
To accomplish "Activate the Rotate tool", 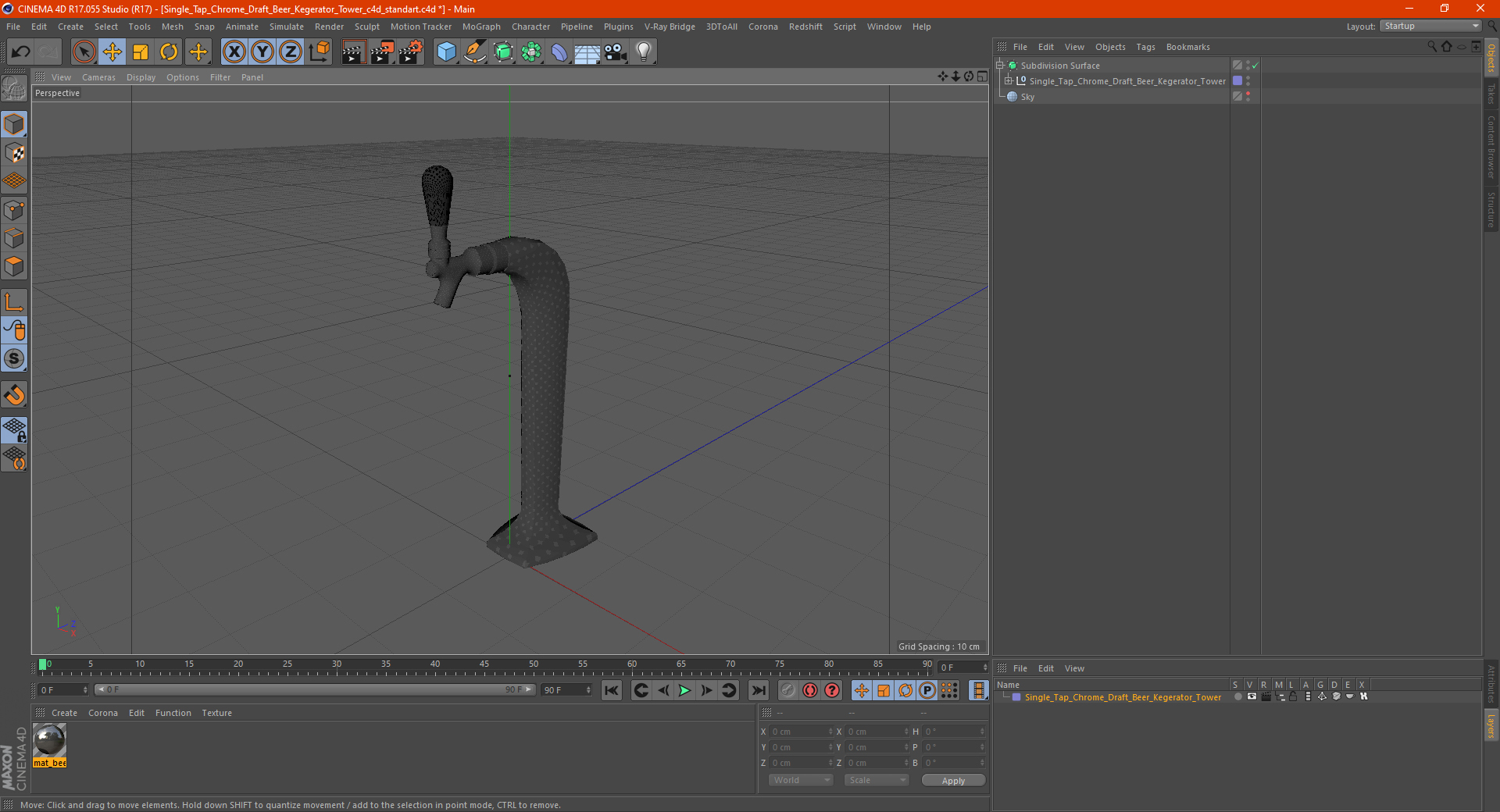I will tap(169, 52).
